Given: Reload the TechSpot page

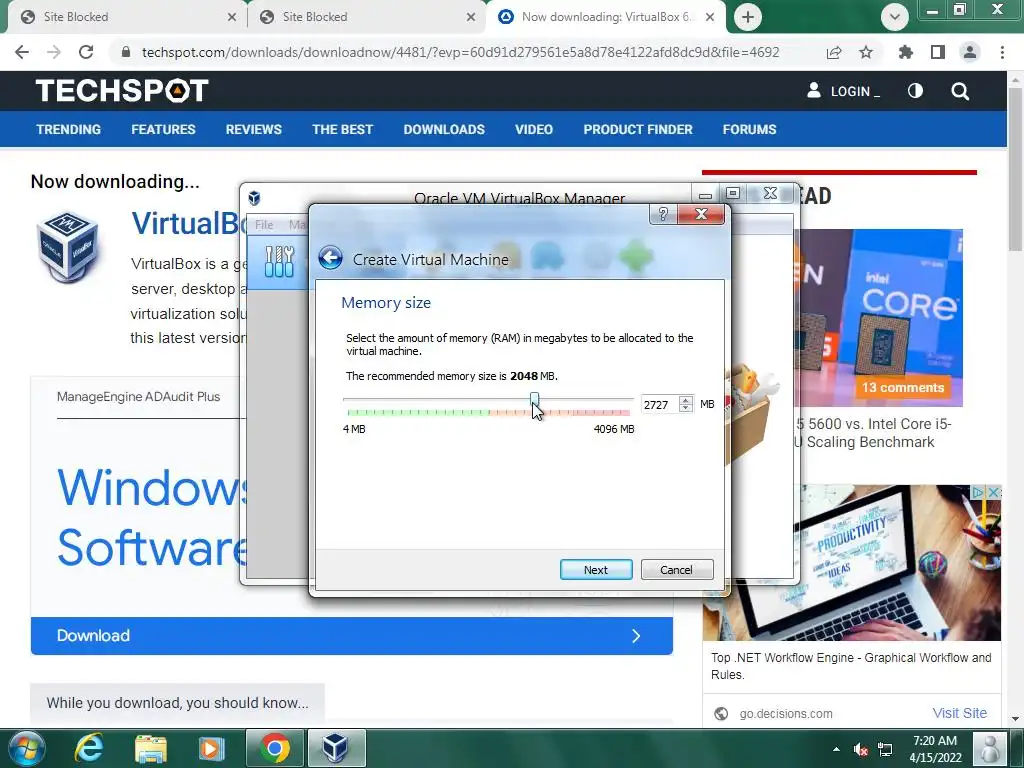Looking at the screenshot, I should (x=86, y=52).
